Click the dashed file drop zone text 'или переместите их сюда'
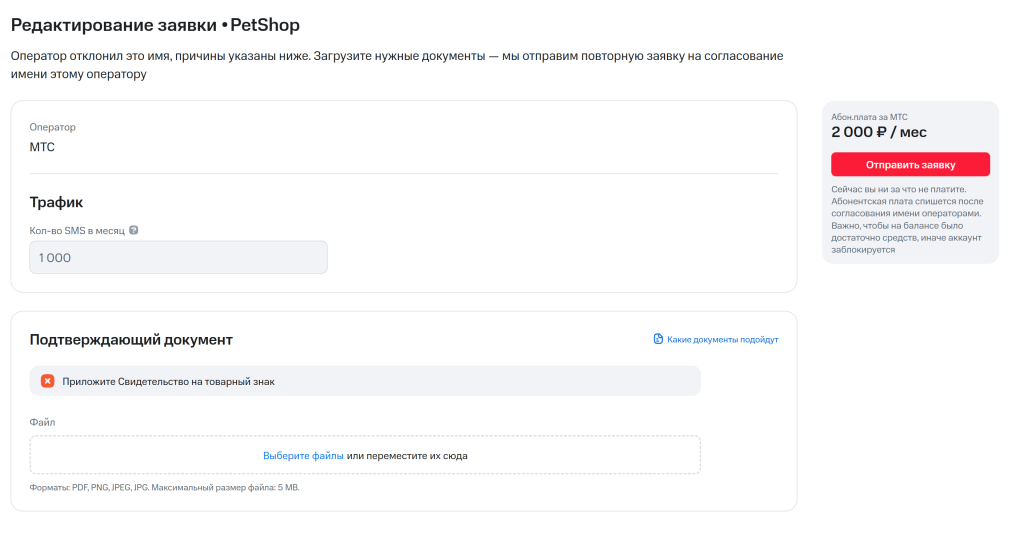This screenshot has width=1024, height=534. [407, 455]
